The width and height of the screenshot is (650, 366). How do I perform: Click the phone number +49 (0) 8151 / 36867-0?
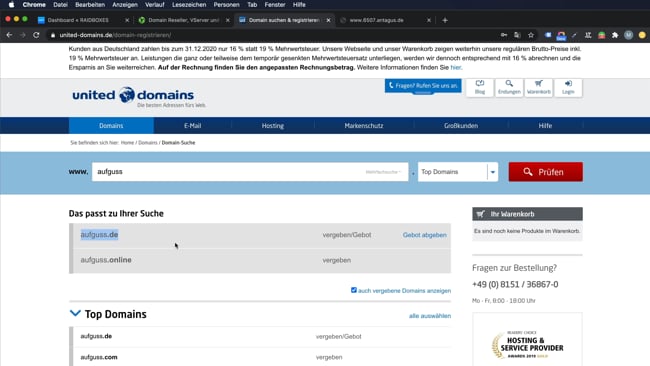point(515,284)
